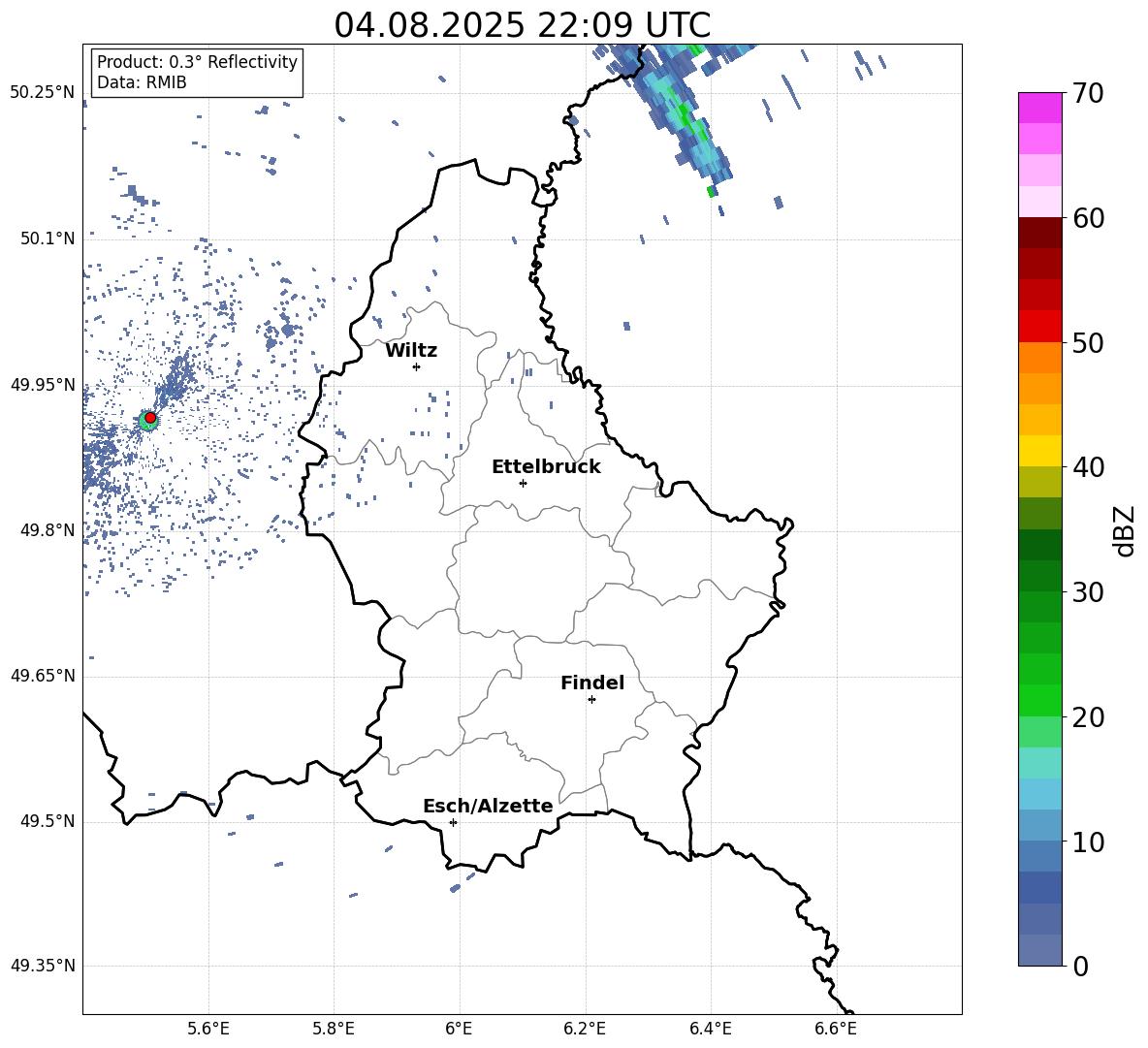Click the dark maroon colorbar swatch below 60
This screenshot has width=1148, height=1048.
click(1040, 233)
